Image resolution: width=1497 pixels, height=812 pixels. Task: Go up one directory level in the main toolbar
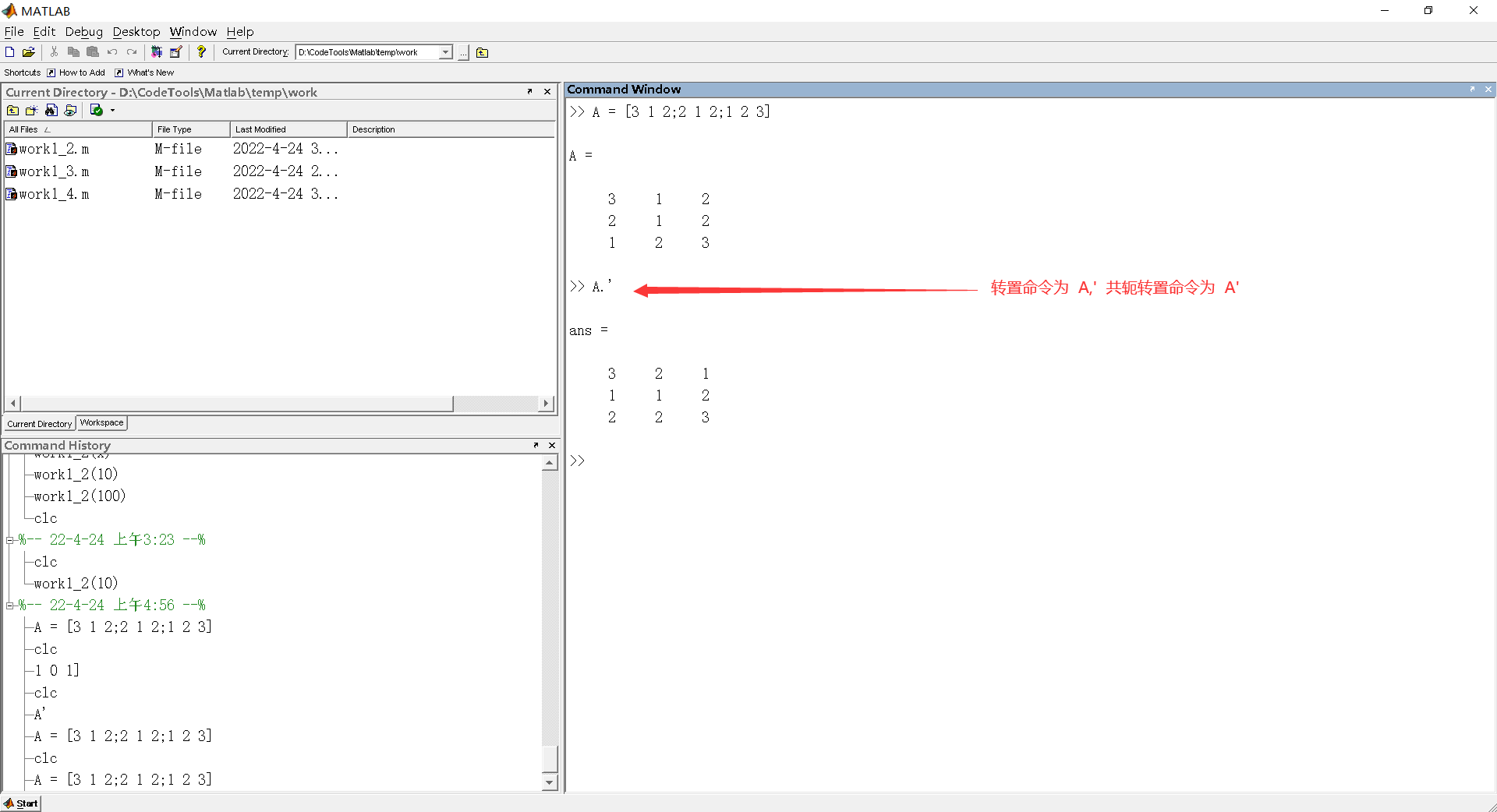click(x=482, y=52)
